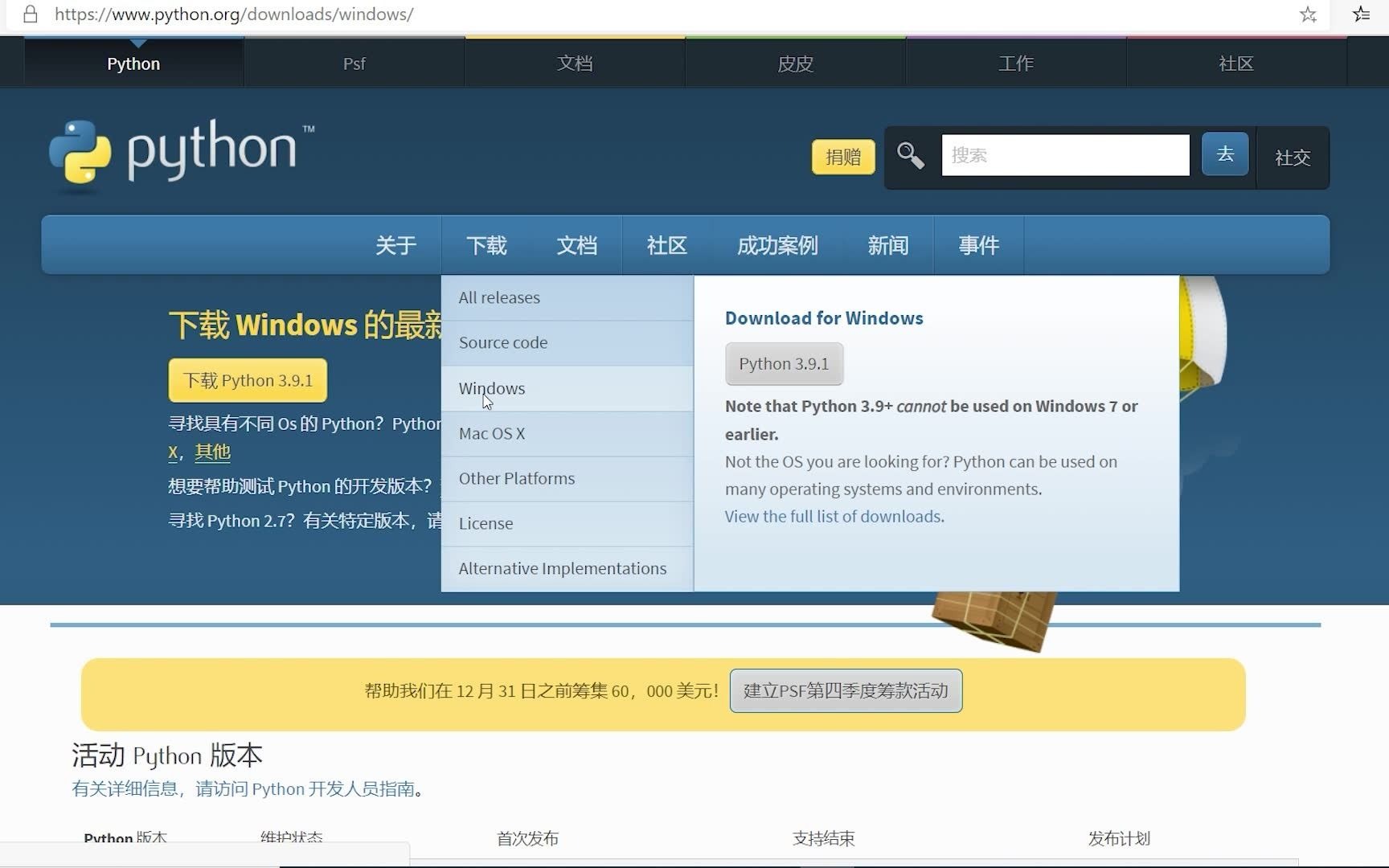The image size is (1389, 868).
Task: Open the favorites list icon
Action: (1361, 14)
